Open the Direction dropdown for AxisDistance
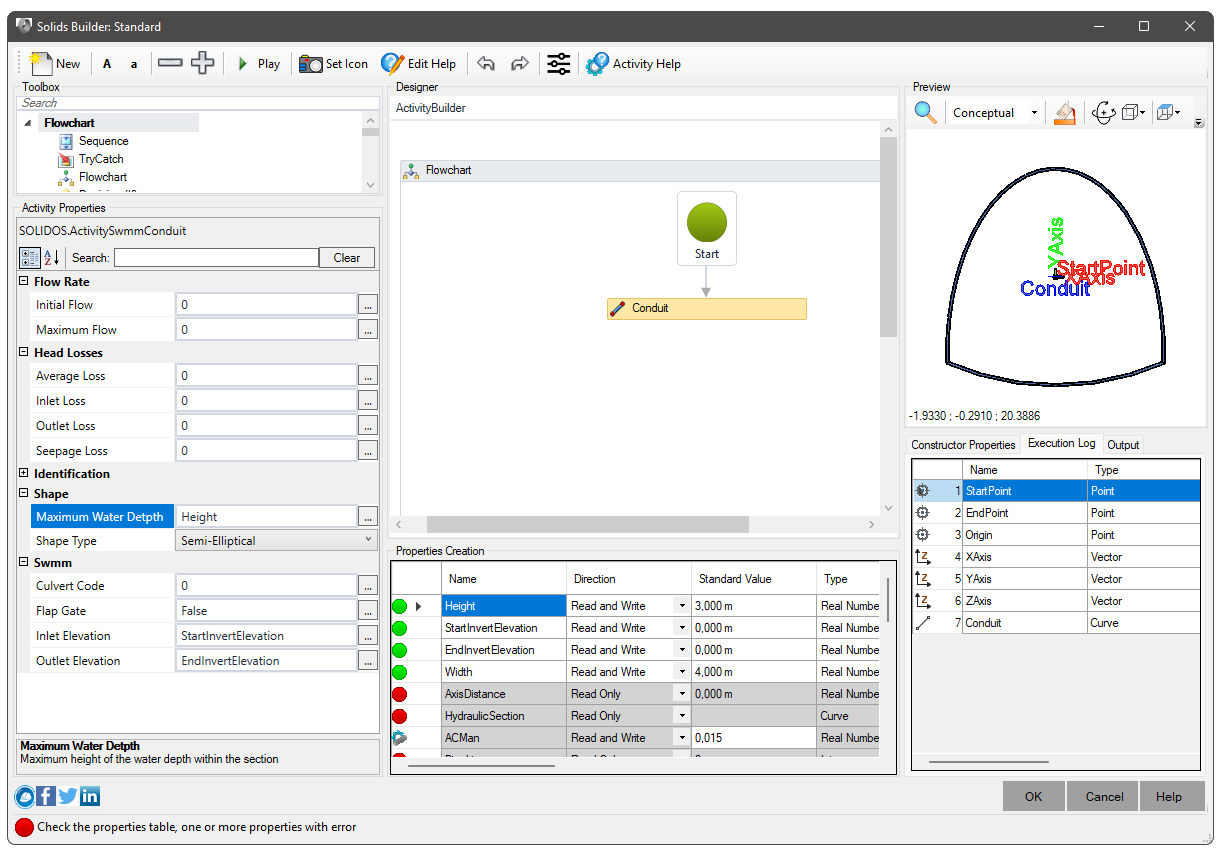This screenshot has height=855, width=1231. point(682,694)
